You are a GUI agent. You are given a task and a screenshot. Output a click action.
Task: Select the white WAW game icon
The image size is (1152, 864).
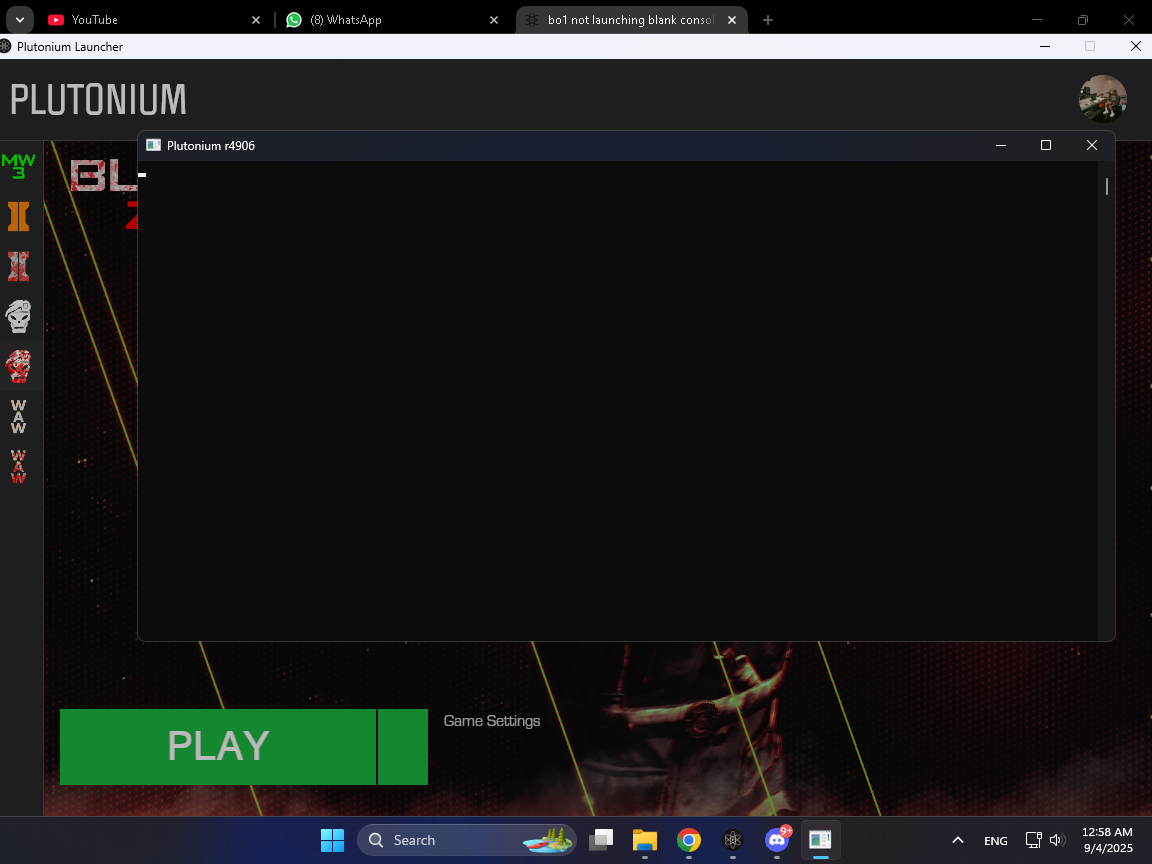18,417
